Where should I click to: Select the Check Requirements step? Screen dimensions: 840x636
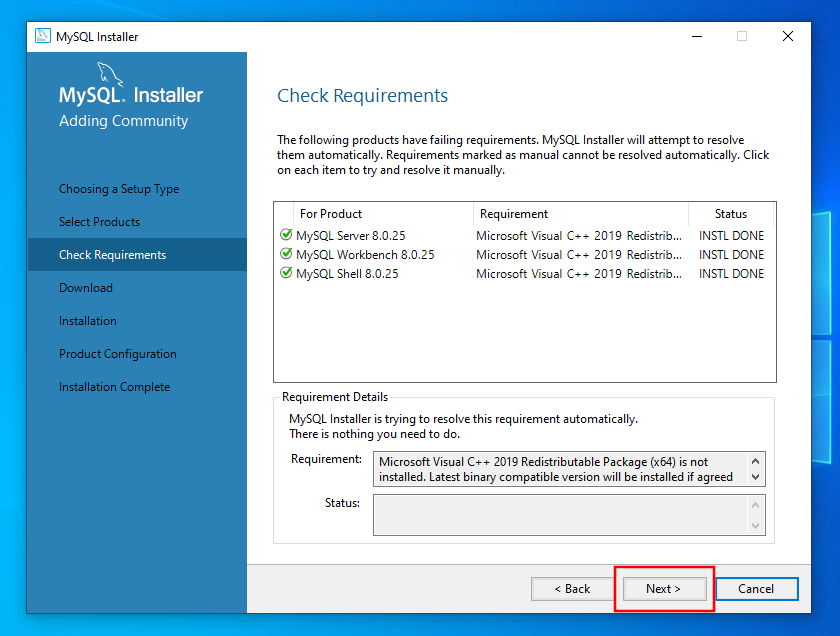(x=137, y=255)
